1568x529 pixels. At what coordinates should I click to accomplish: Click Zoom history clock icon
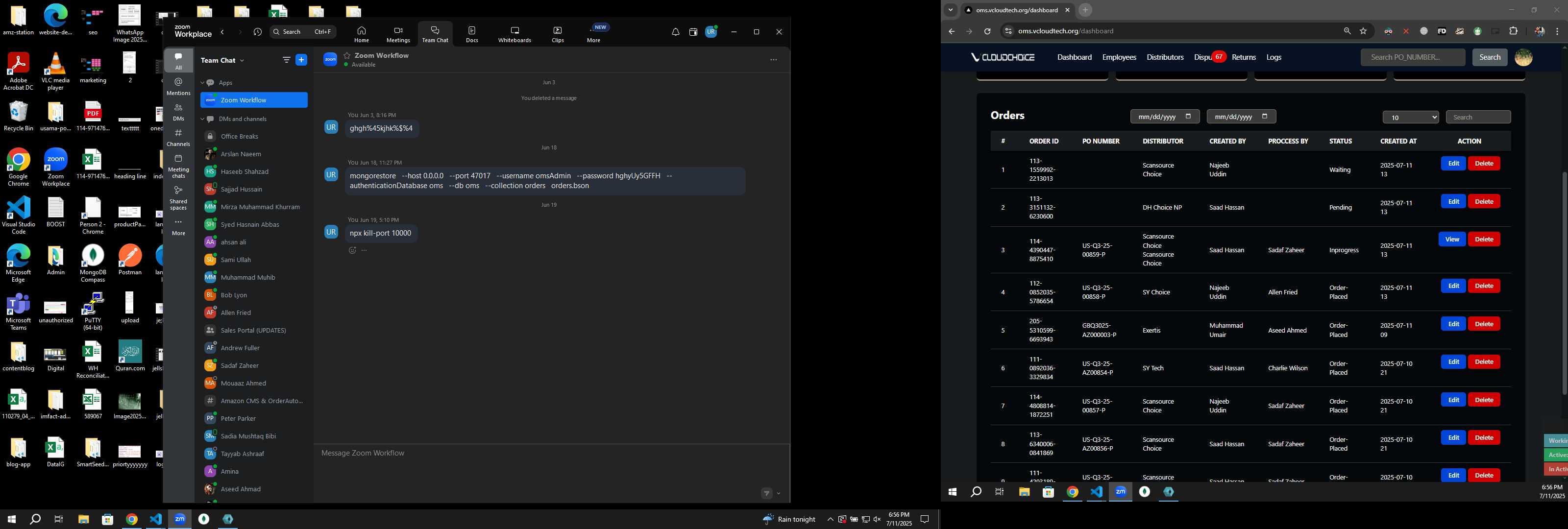(257, 32)
